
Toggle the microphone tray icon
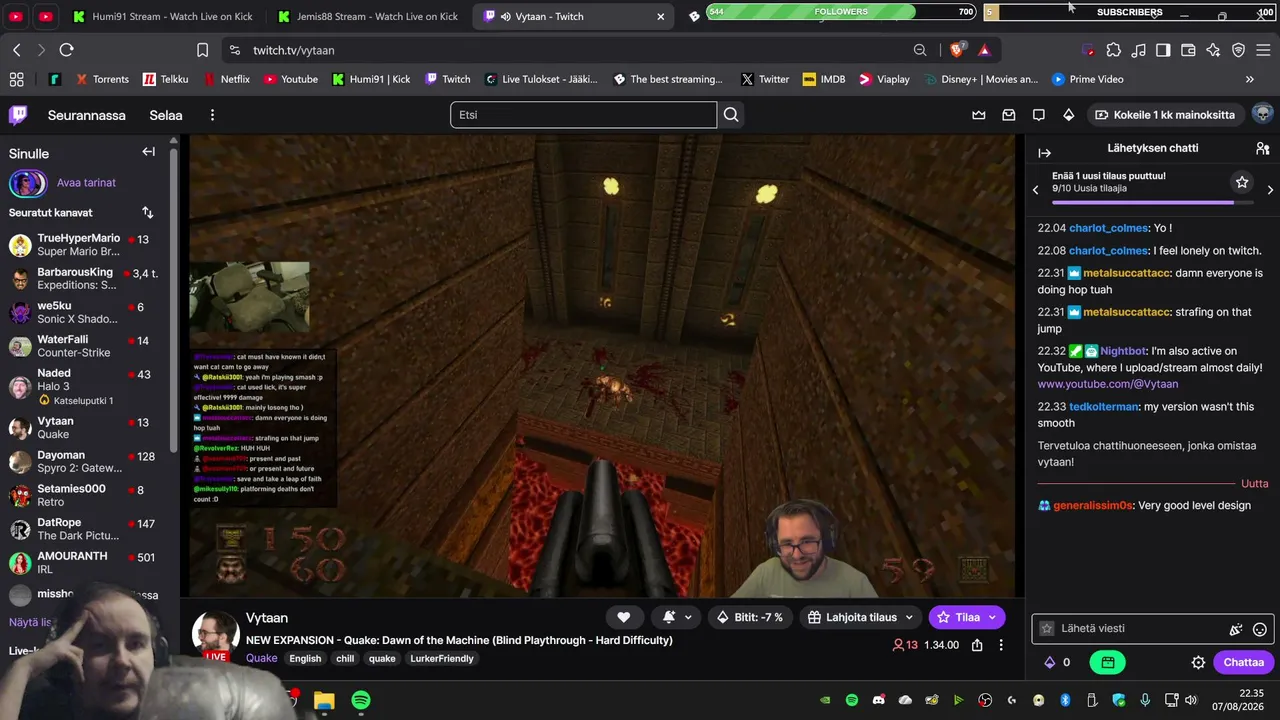1145,700
